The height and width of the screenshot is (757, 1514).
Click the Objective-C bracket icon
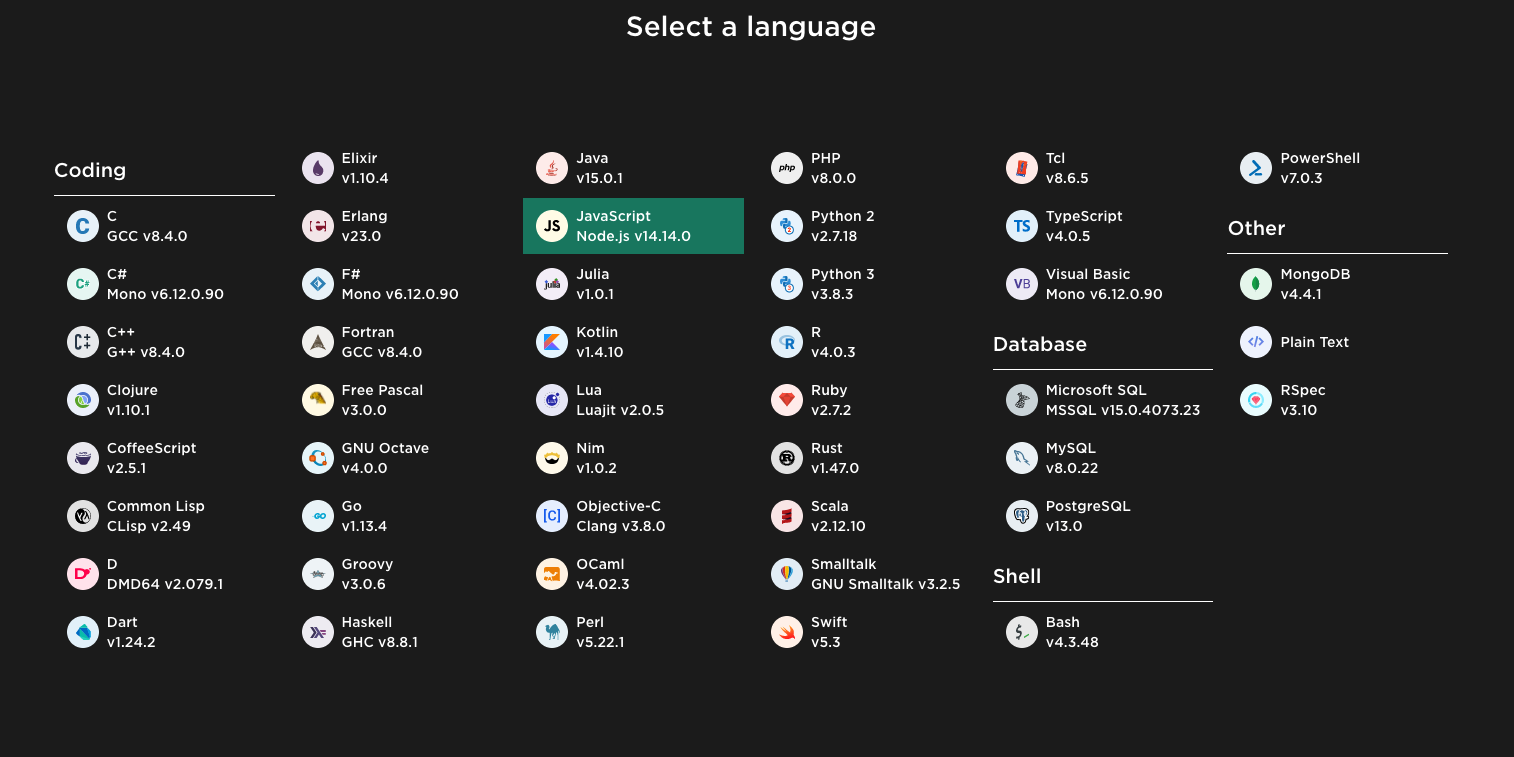pyautogui.click(x=552, y=516)
